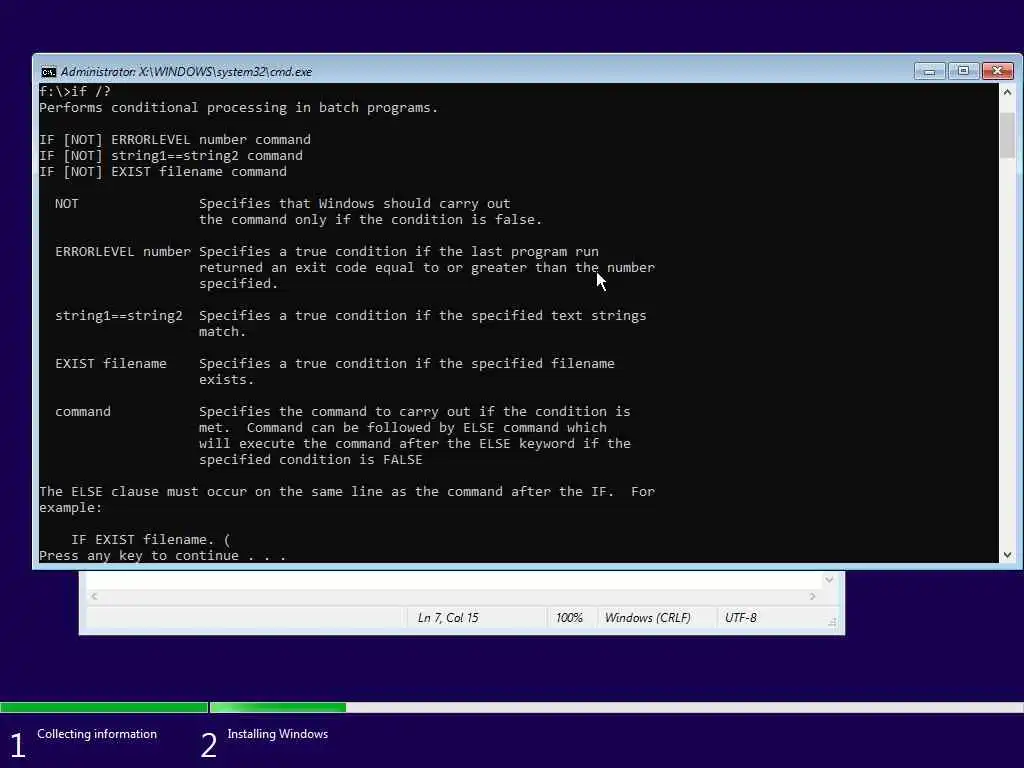Click the Notepad window resize grip
This screenshot has width=1024, height=768.
coord(832,622)
